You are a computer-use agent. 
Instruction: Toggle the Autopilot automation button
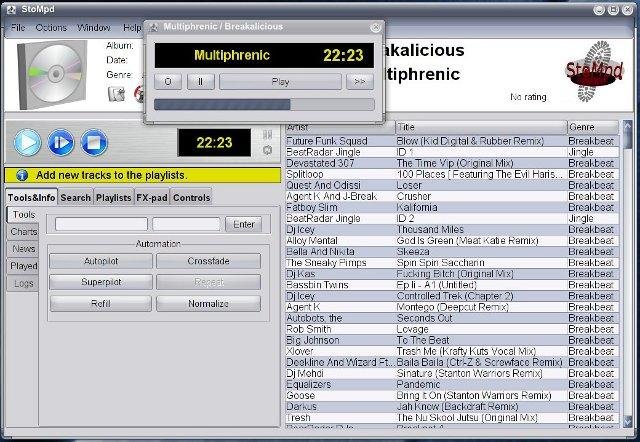(101, 261)
